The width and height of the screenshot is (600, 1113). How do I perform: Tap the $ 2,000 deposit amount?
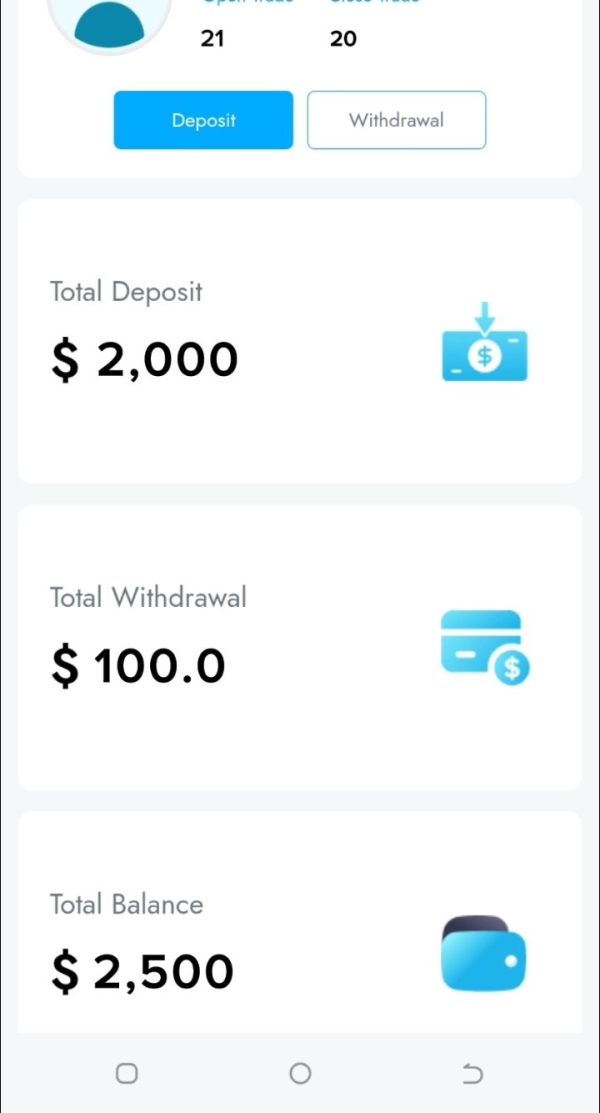145,360
